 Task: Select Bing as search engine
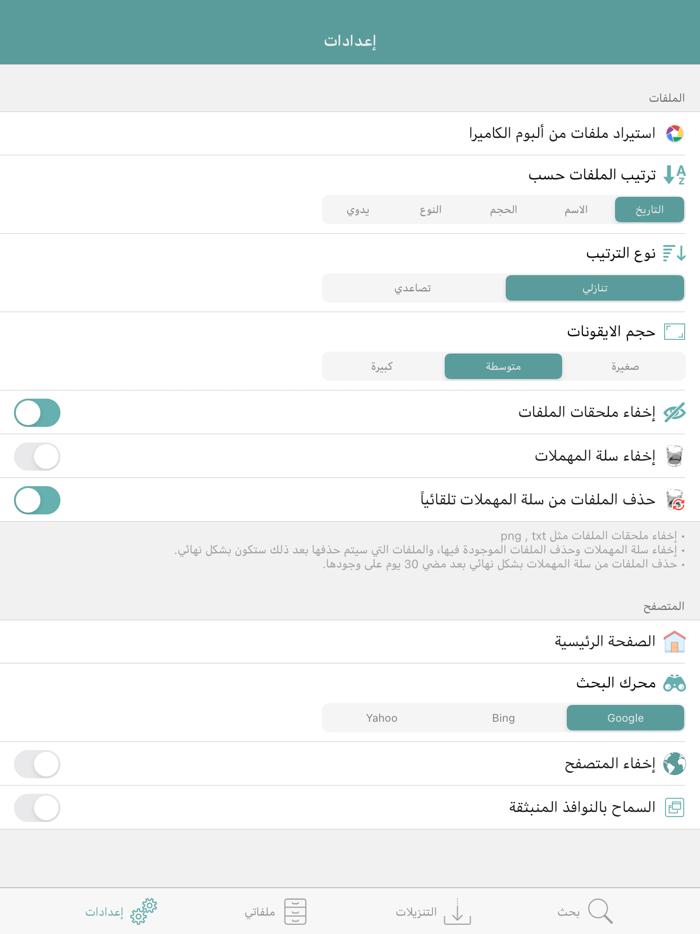(503, 717)
